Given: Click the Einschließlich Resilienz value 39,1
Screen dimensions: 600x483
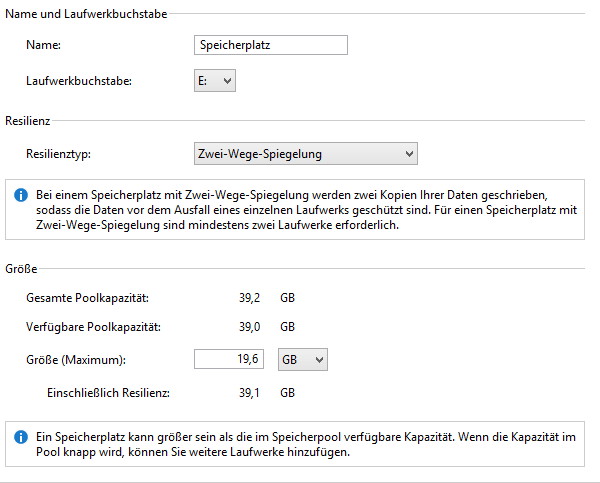Looking at the screenshot, I should [249, 393].
